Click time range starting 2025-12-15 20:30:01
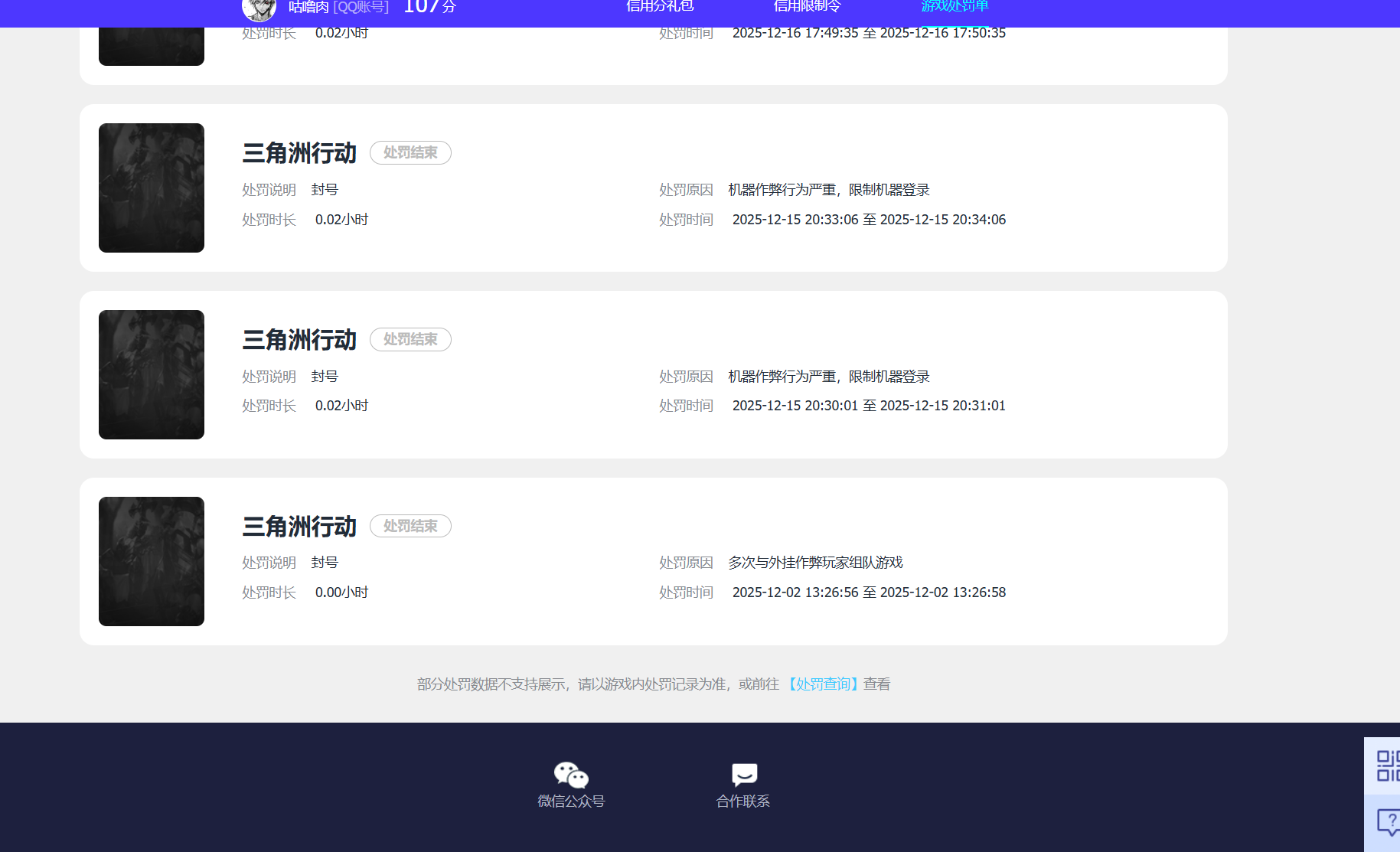 [869, 406]
